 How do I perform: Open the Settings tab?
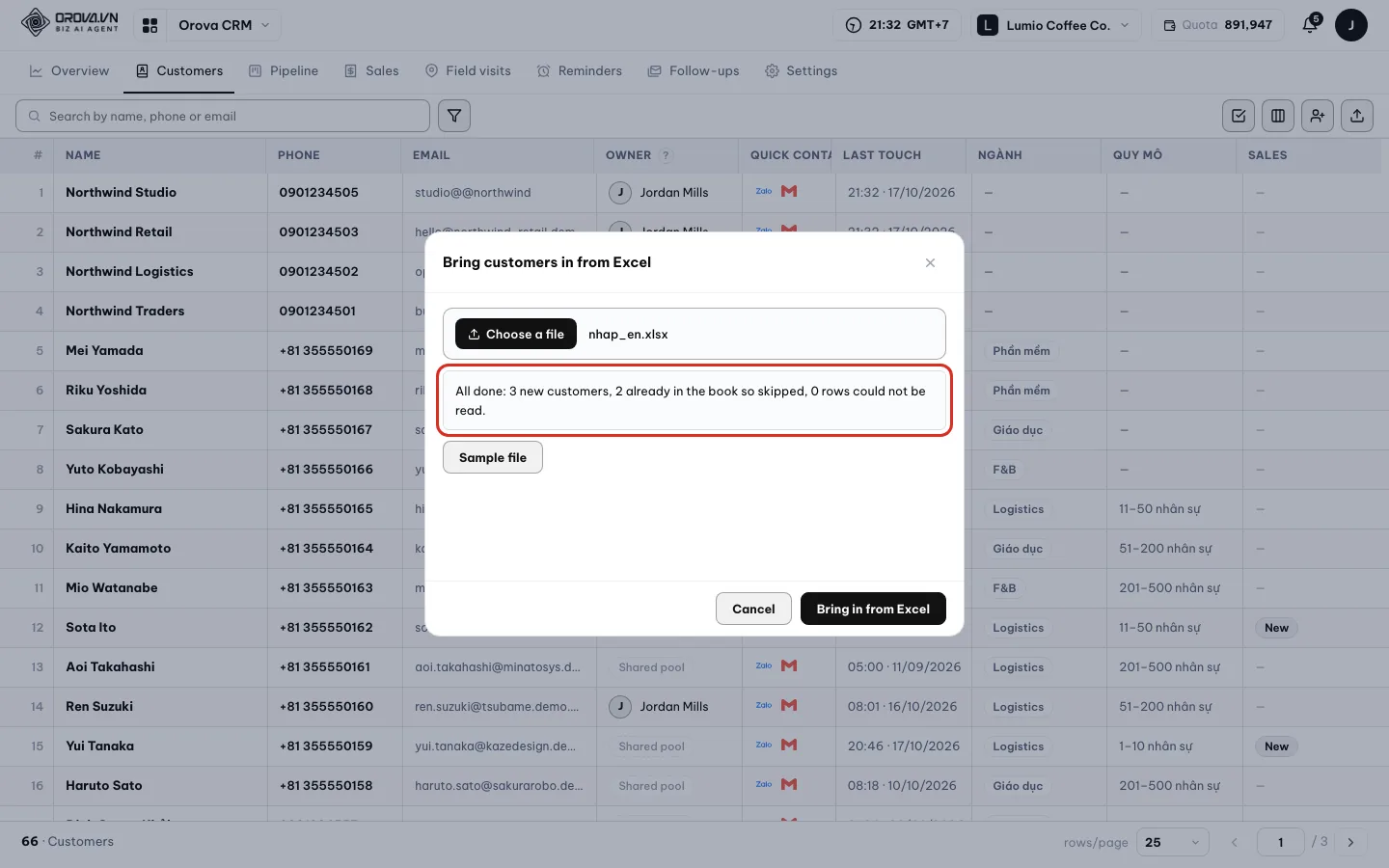pyautogui.click(x=801, y=70)
